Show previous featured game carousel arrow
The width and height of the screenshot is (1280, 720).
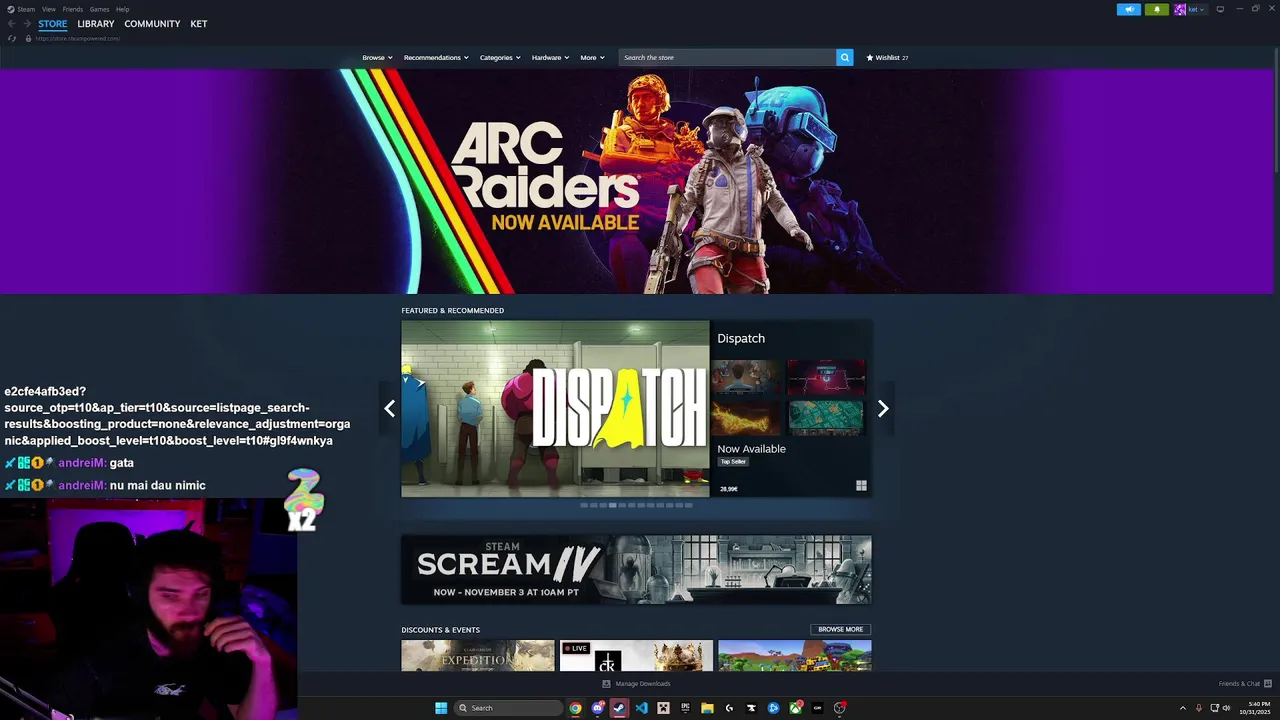tap(389, 408)
